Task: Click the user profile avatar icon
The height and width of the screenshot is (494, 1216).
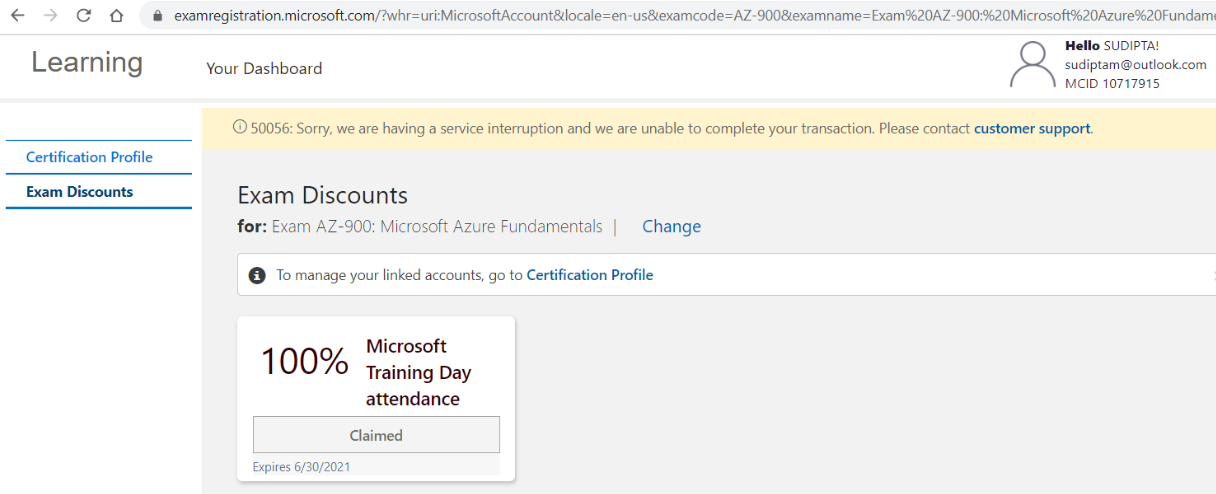Action: tap(1033, 65)
